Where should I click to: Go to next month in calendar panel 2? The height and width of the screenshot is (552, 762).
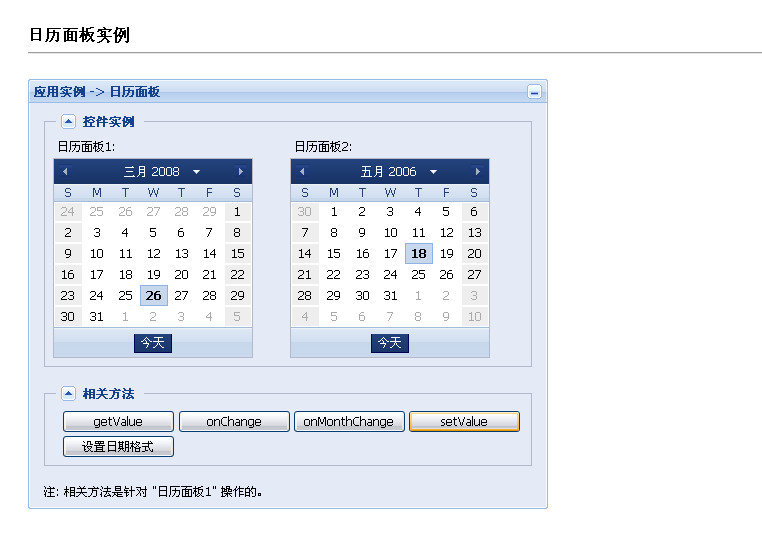pos(478,172)
